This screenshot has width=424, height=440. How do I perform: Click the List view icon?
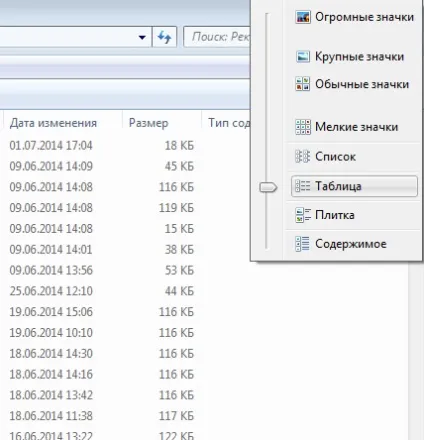click(x=303, y=156)
